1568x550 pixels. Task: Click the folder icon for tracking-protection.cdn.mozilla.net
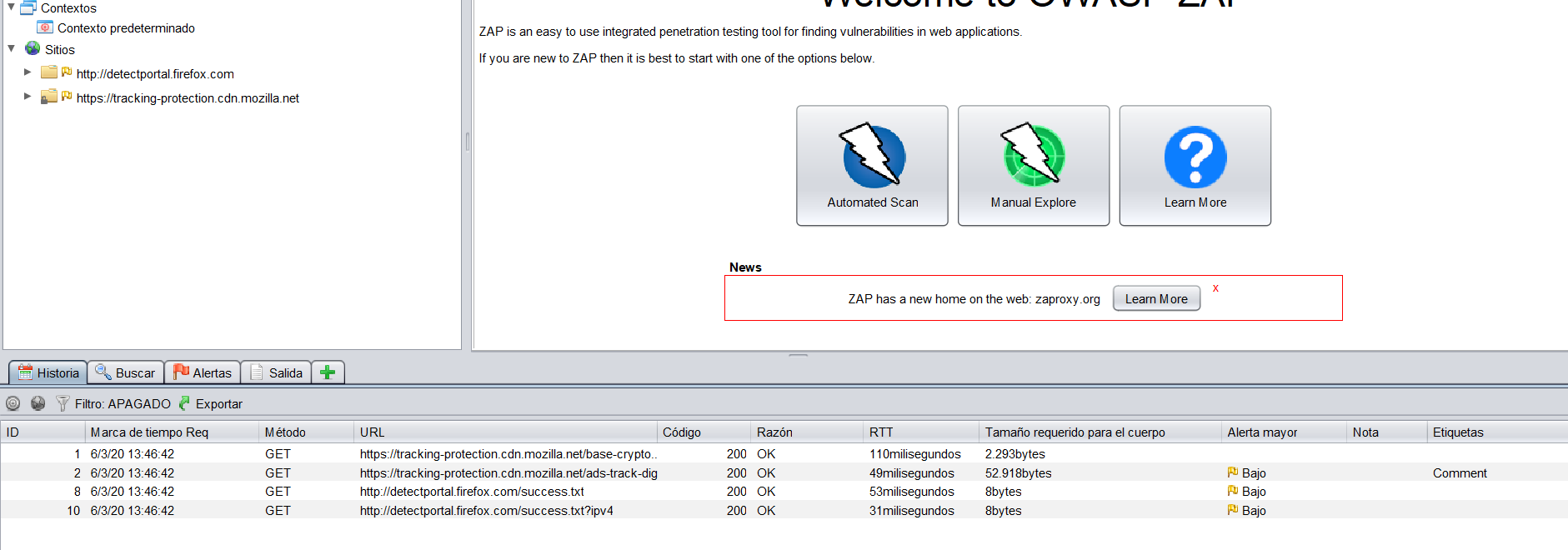(x=49, y=97)
